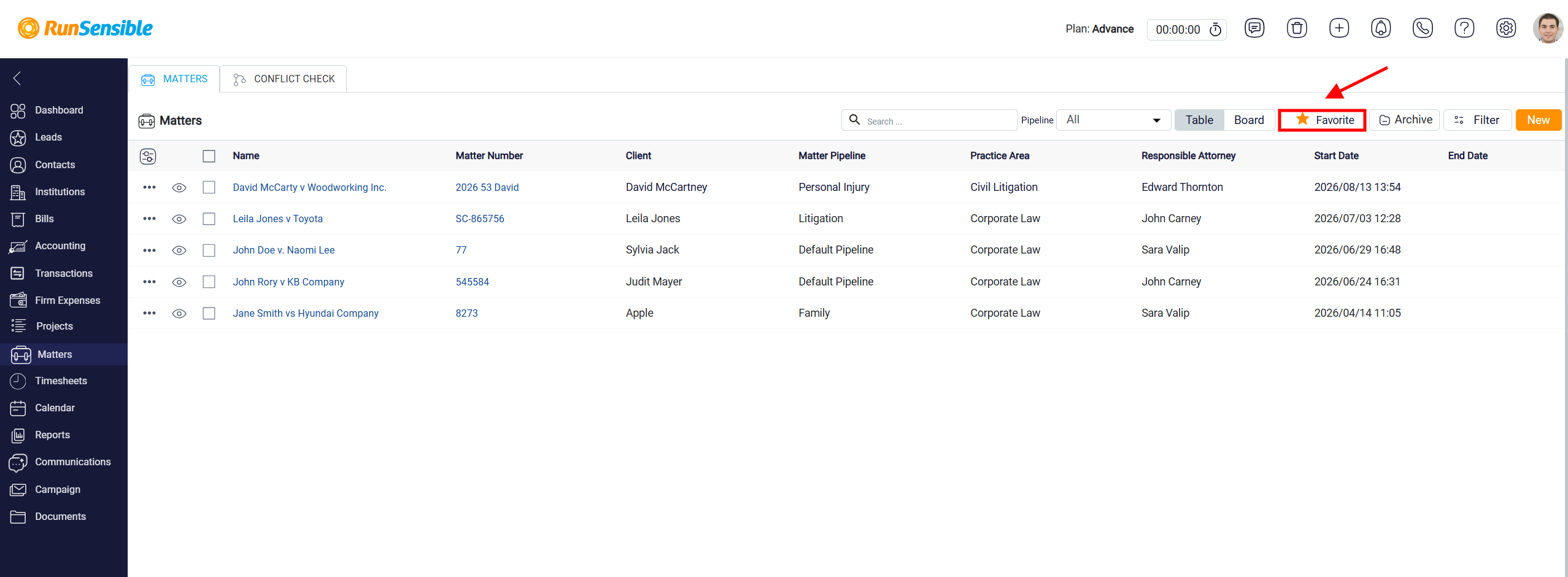Open the settings gear icon
This screenshot has width=1568, height=577.
point(1506,28)
